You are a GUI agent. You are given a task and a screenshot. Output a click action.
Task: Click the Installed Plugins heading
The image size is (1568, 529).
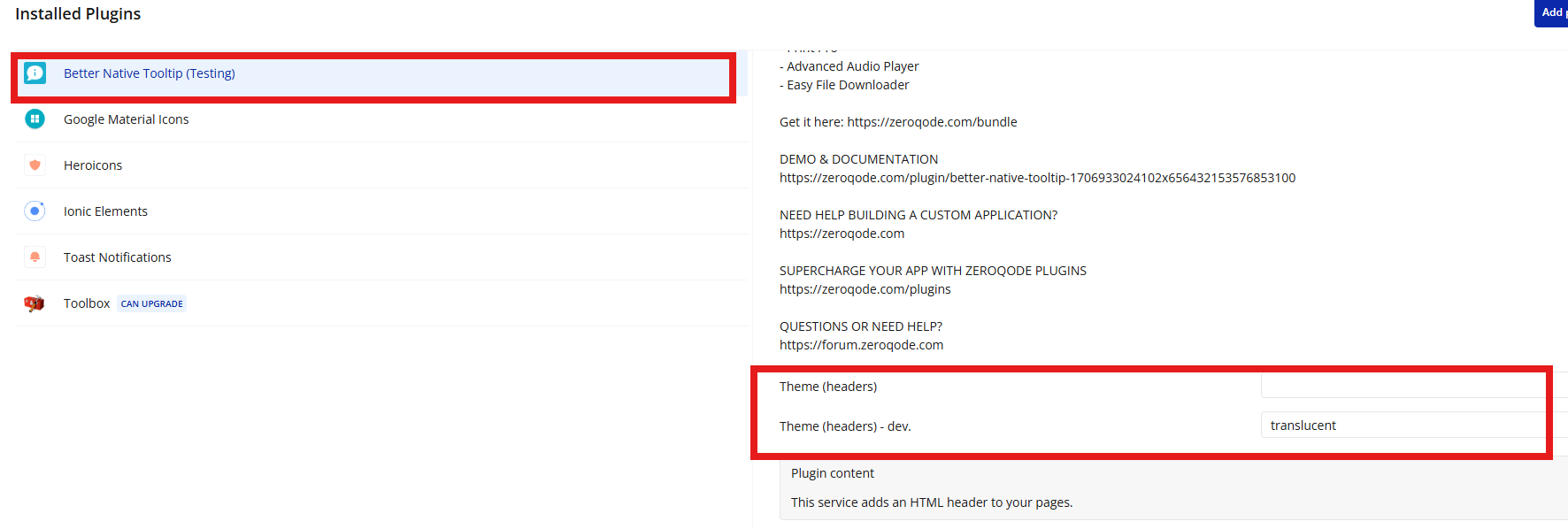point(78,14)
